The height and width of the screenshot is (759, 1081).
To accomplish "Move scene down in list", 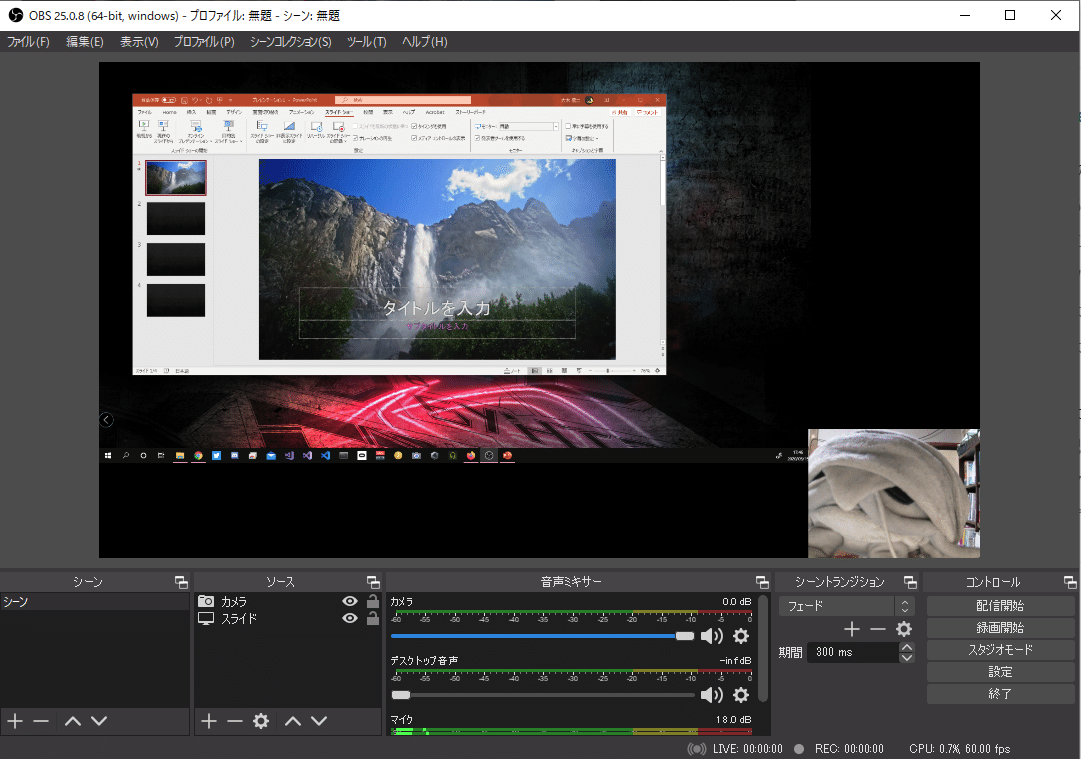I will tap(99, 721).
